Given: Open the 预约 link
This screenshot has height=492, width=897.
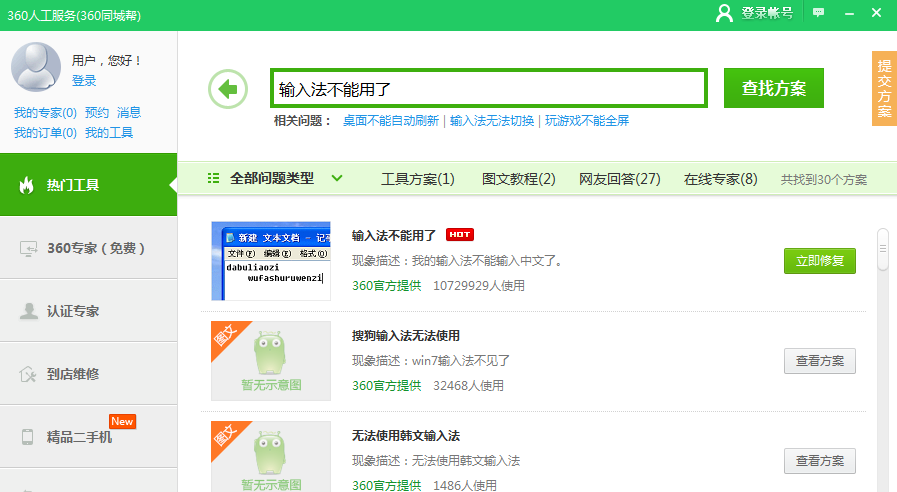Looking at the screenshot, I should tap(97, 113).
